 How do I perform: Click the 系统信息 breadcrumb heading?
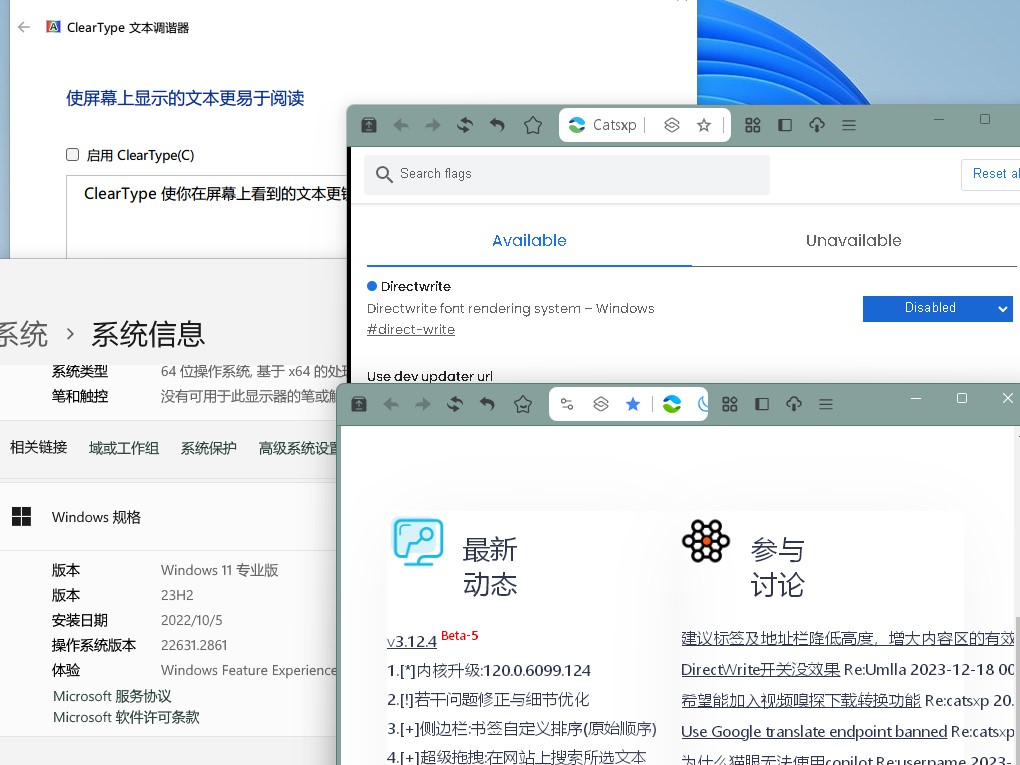(148, 335)
